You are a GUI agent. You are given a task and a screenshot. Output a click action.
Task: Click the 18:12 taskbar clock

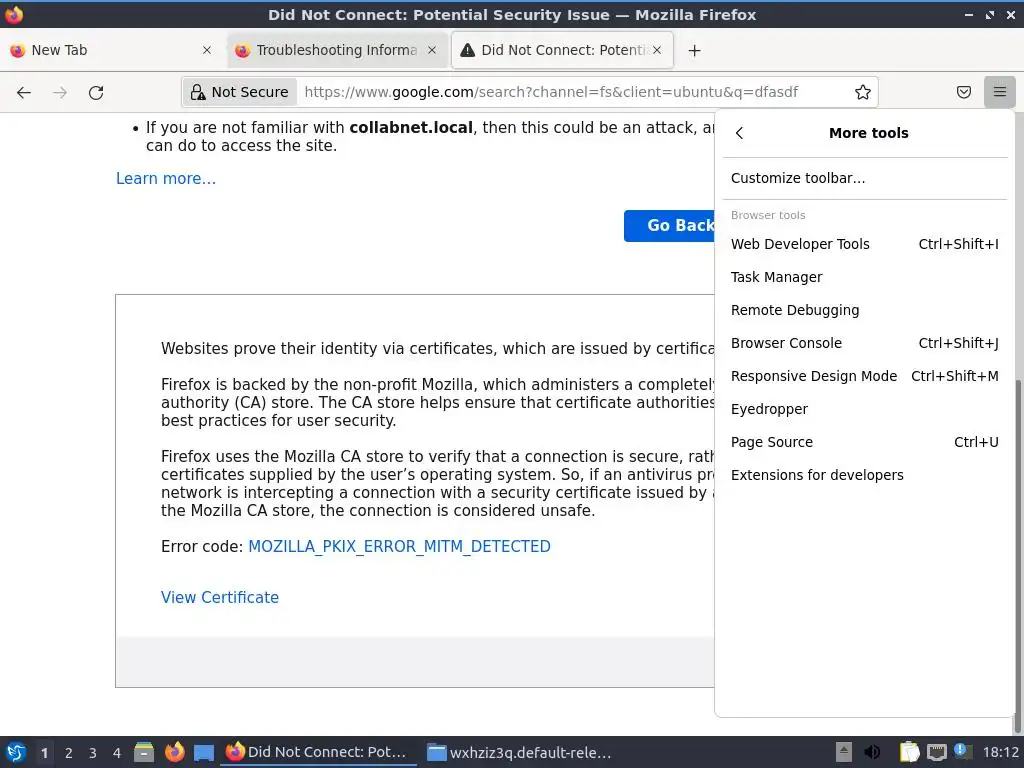(x=1000, y=752)
